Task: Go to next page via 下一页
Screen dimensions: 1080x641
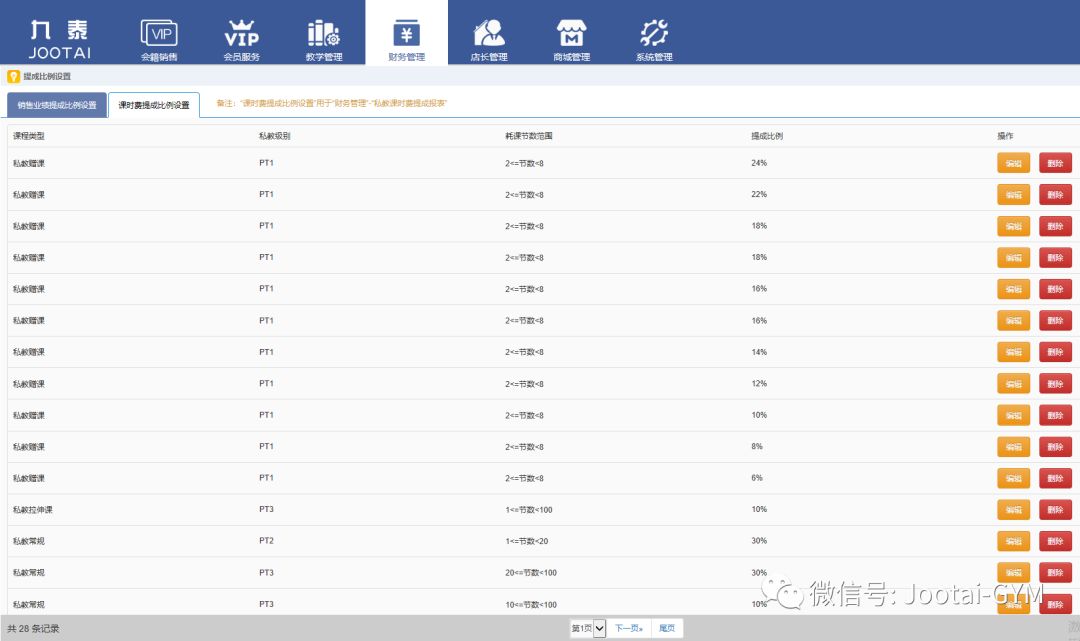Action: point(629,628)
